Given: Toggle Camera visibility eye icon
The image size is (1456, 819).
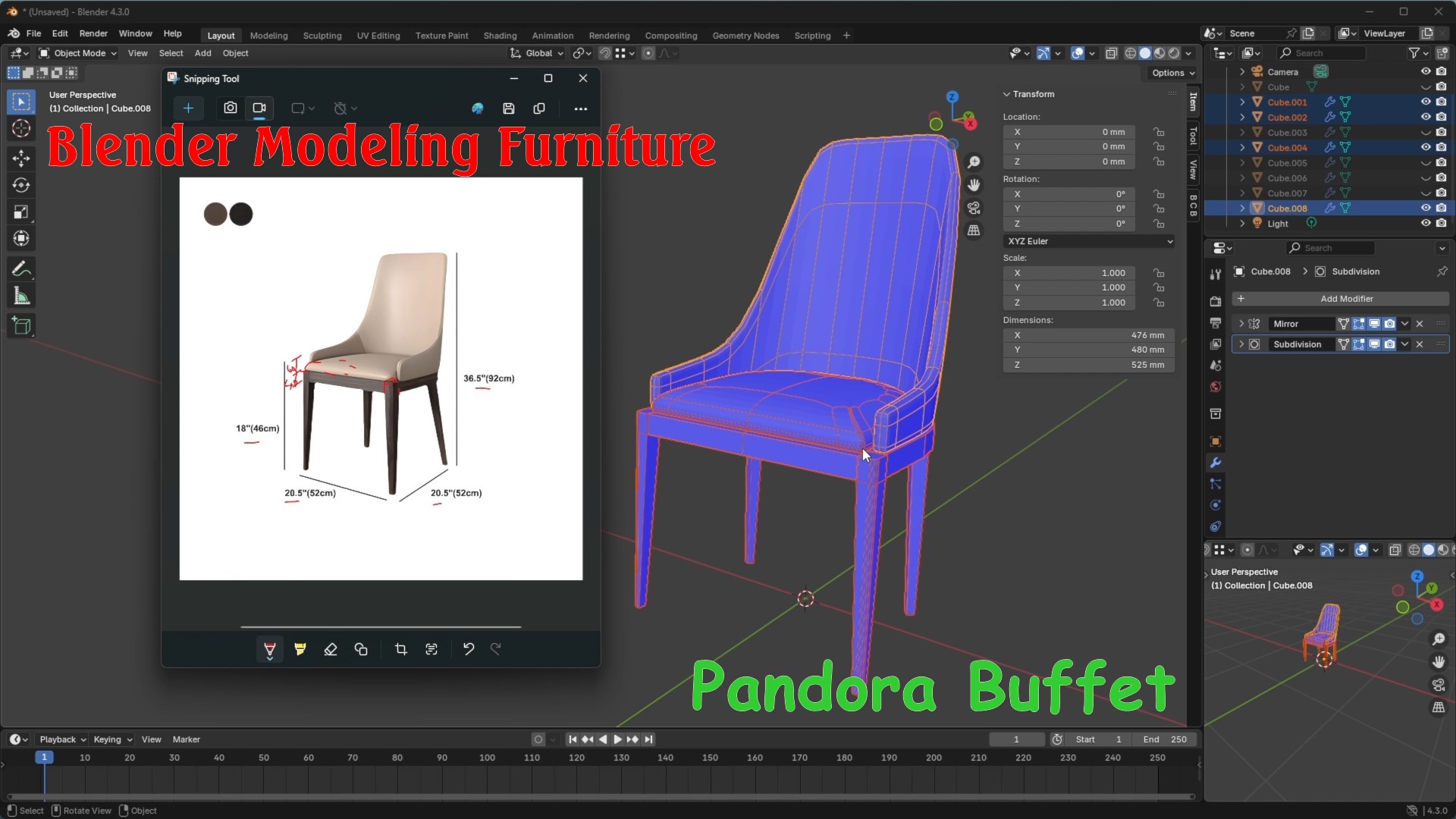Looking at the screenshot, I should [1426, 71].
